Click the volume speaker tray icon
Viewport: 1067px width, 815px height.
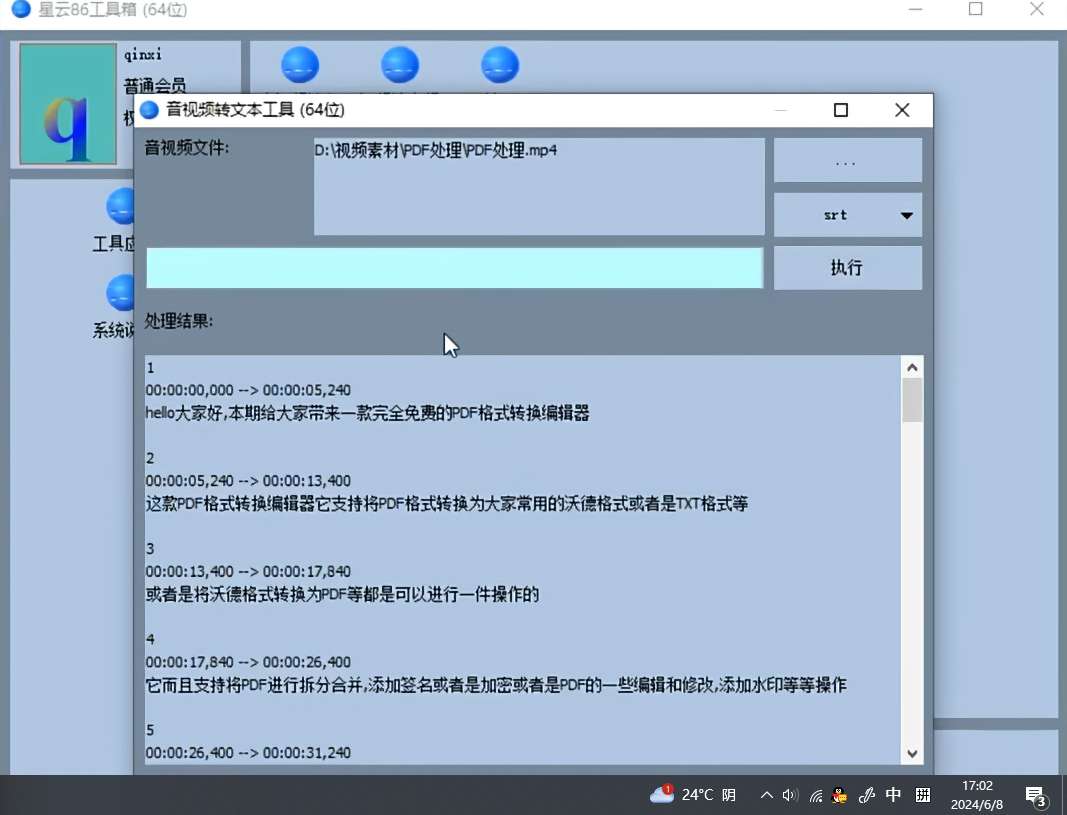point(790,796)
